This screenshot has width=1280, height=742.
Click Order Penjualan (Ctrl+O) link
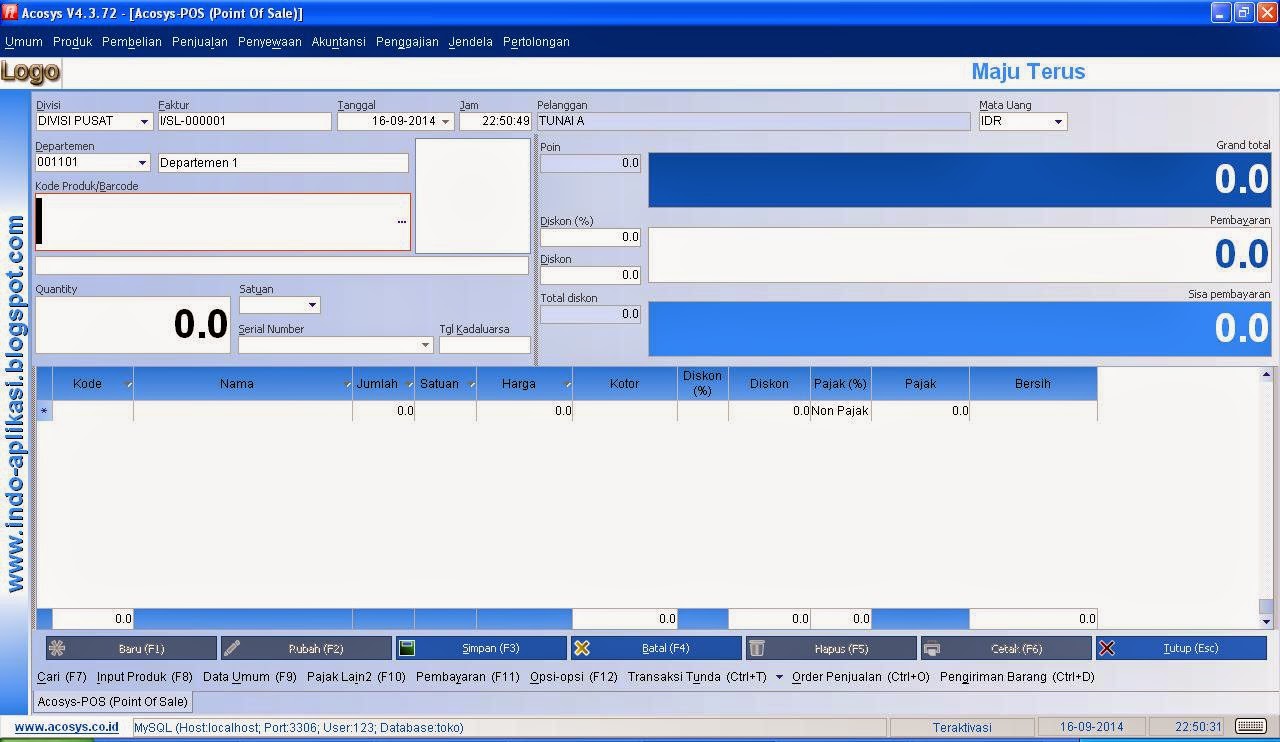coord(861,677)
